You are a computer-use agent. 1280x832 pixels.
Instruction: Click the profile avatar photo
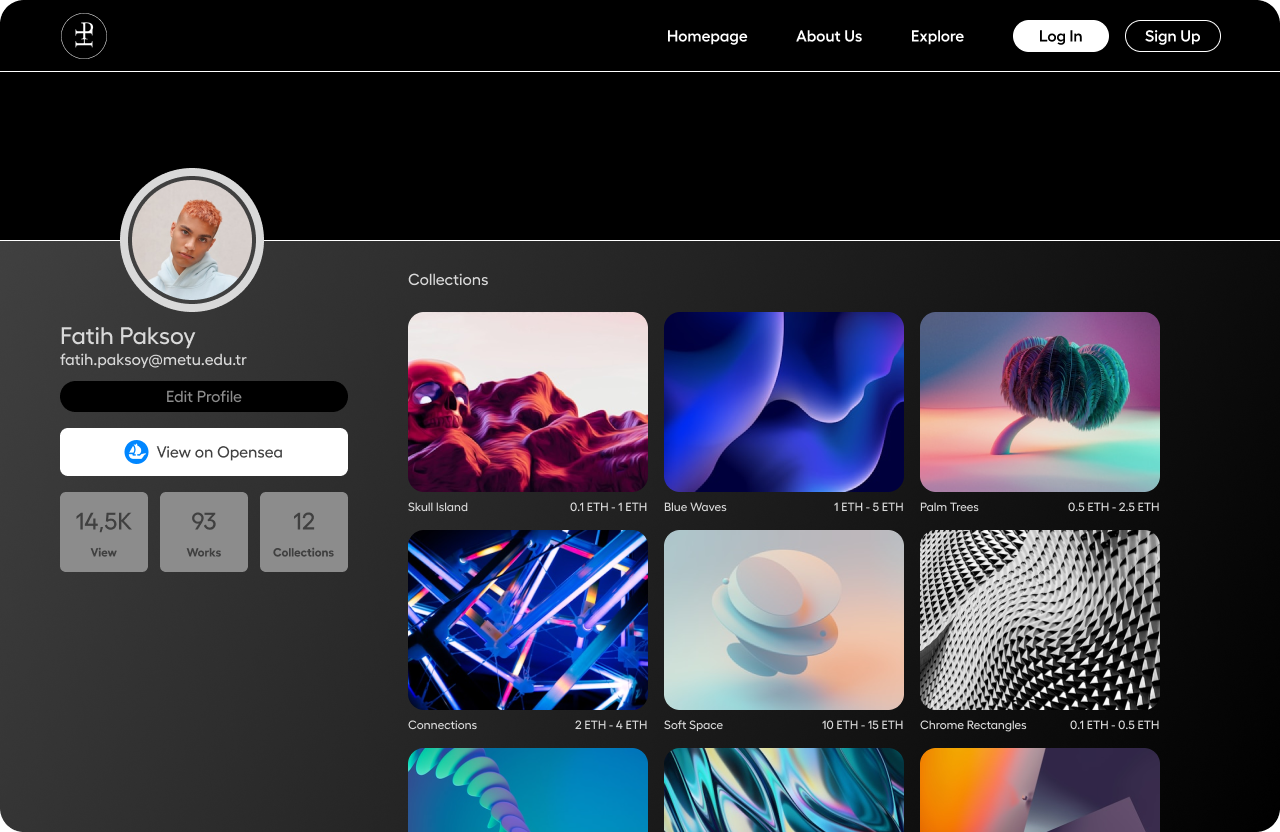[x=192, y=240]
